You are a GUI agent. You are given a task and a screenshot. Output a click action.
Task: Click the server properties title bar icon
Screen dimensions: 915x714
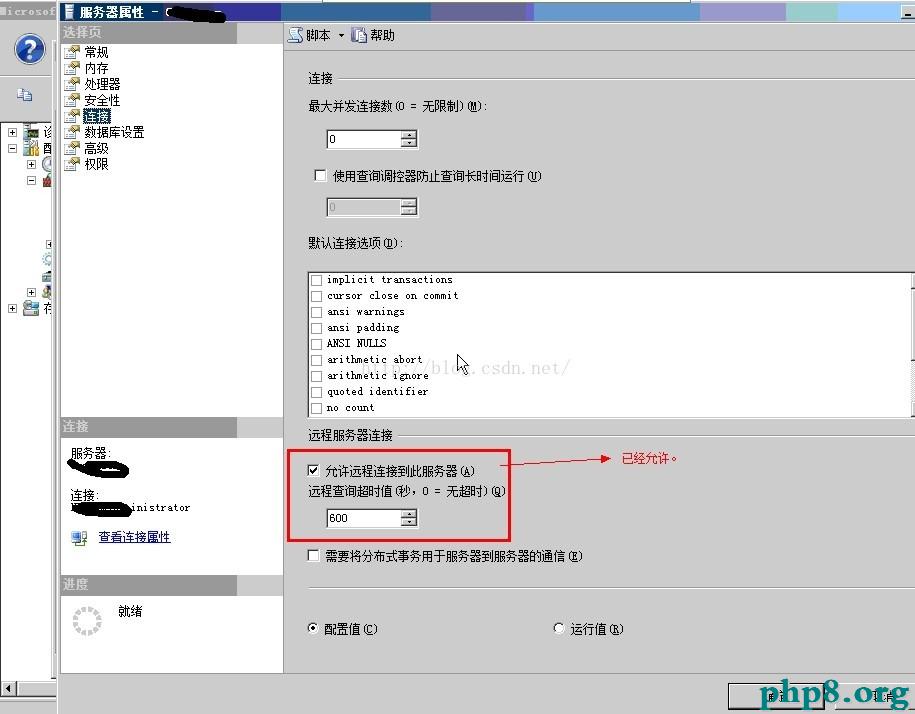coord(69,12)
